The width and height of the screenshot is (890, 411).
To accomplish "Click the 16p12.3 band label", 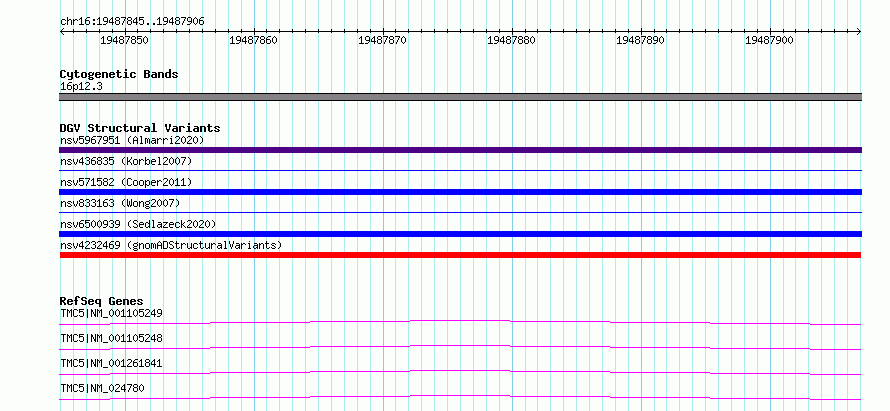I will point(81,87).
